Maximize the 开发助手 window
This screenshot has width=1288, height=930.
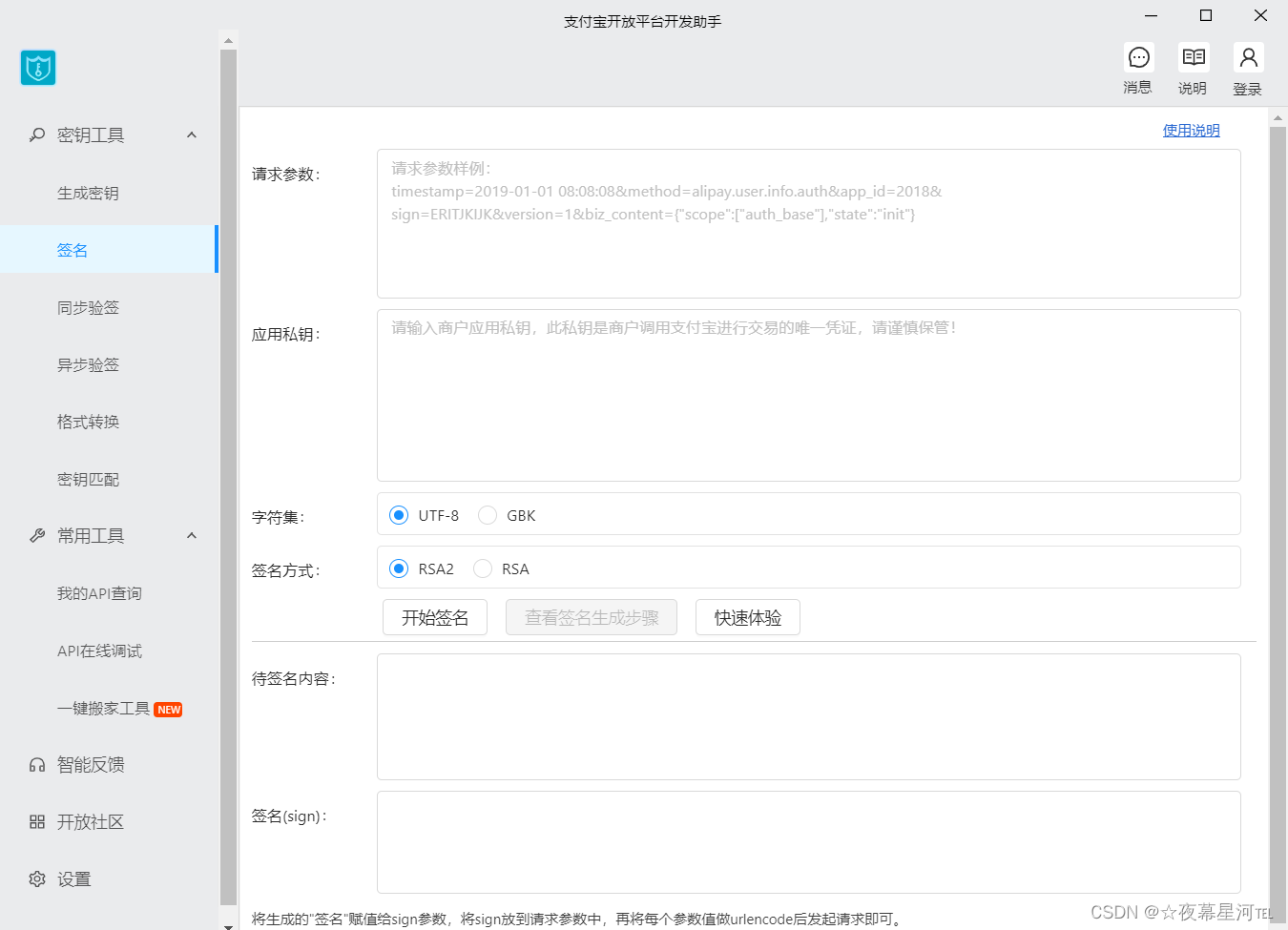click(x=1206, y=15)
